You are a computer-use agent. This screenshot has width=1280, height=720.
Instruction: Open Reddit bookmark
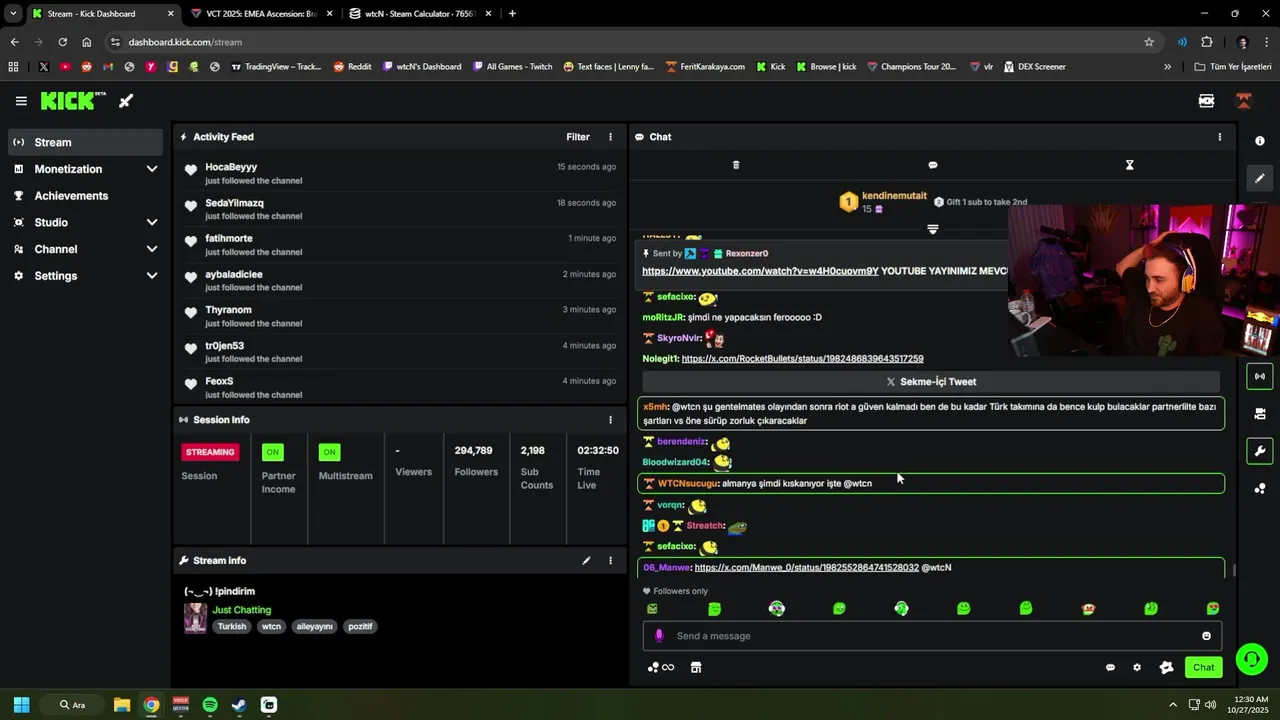pos(352,67)
